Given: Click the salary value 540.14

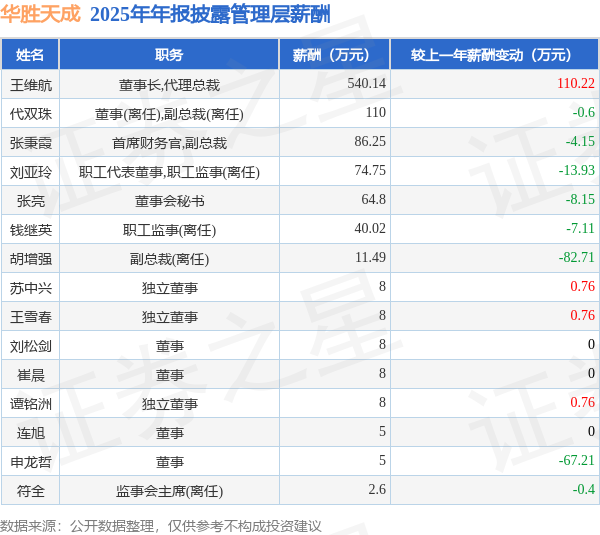Looking at the screenshot, I should (367, 83).
